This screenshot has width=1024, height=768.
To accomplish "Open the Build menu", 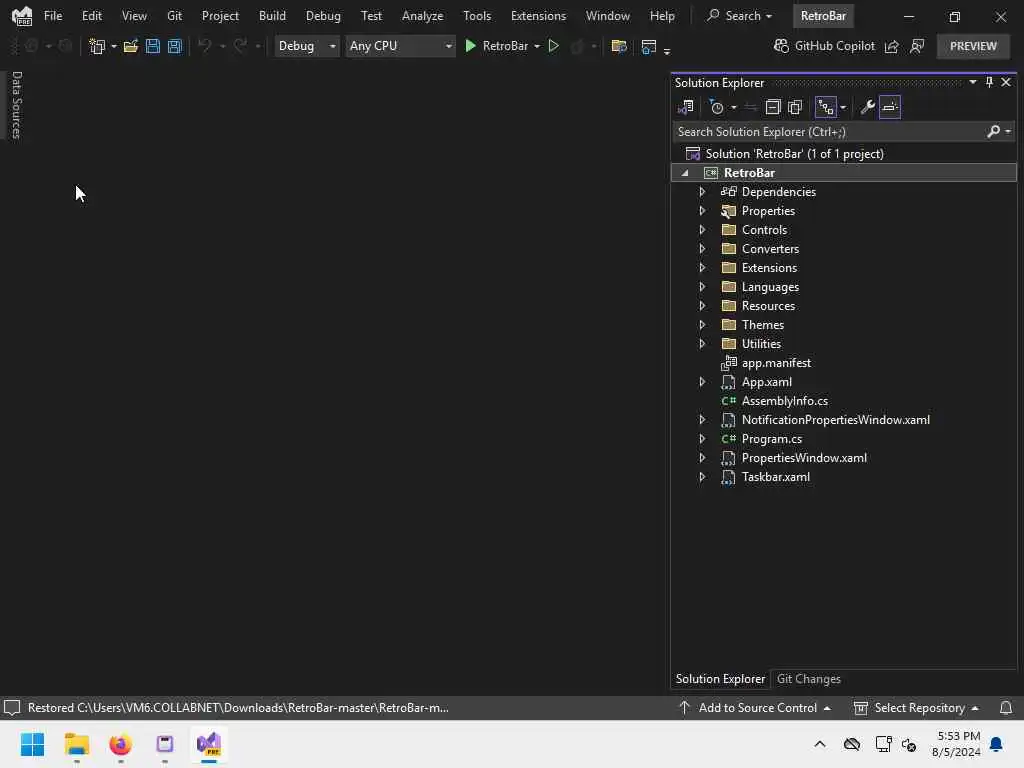I will (272, 16).
